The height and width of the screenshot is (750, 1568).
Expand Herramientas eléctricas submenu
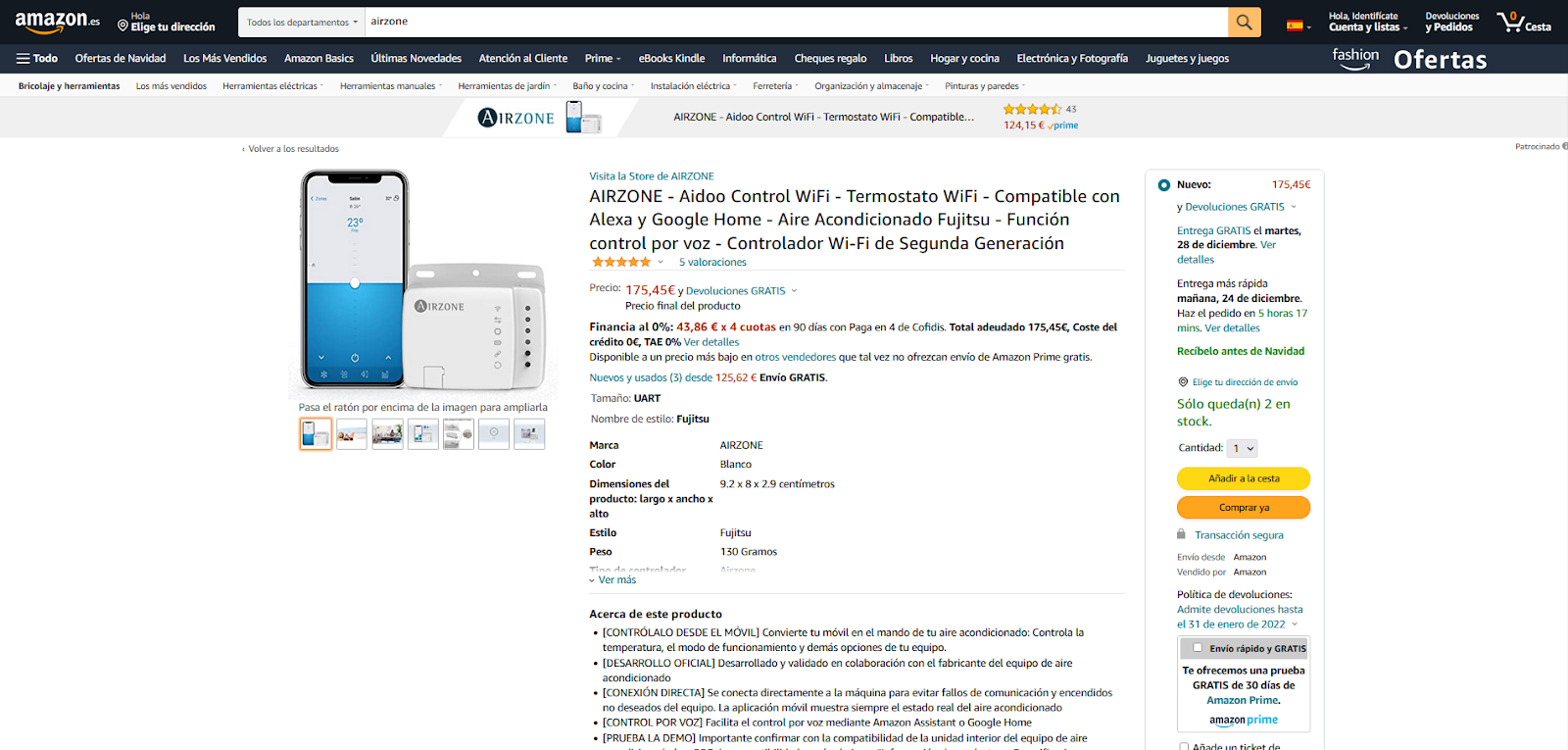click(272, 86)
